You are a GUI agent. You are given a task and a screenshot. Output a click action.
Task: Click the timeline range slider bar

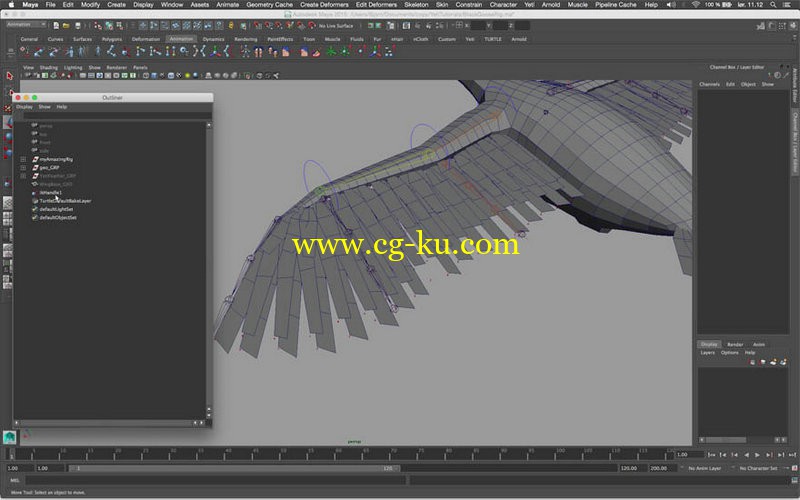[x=234, y=468]
